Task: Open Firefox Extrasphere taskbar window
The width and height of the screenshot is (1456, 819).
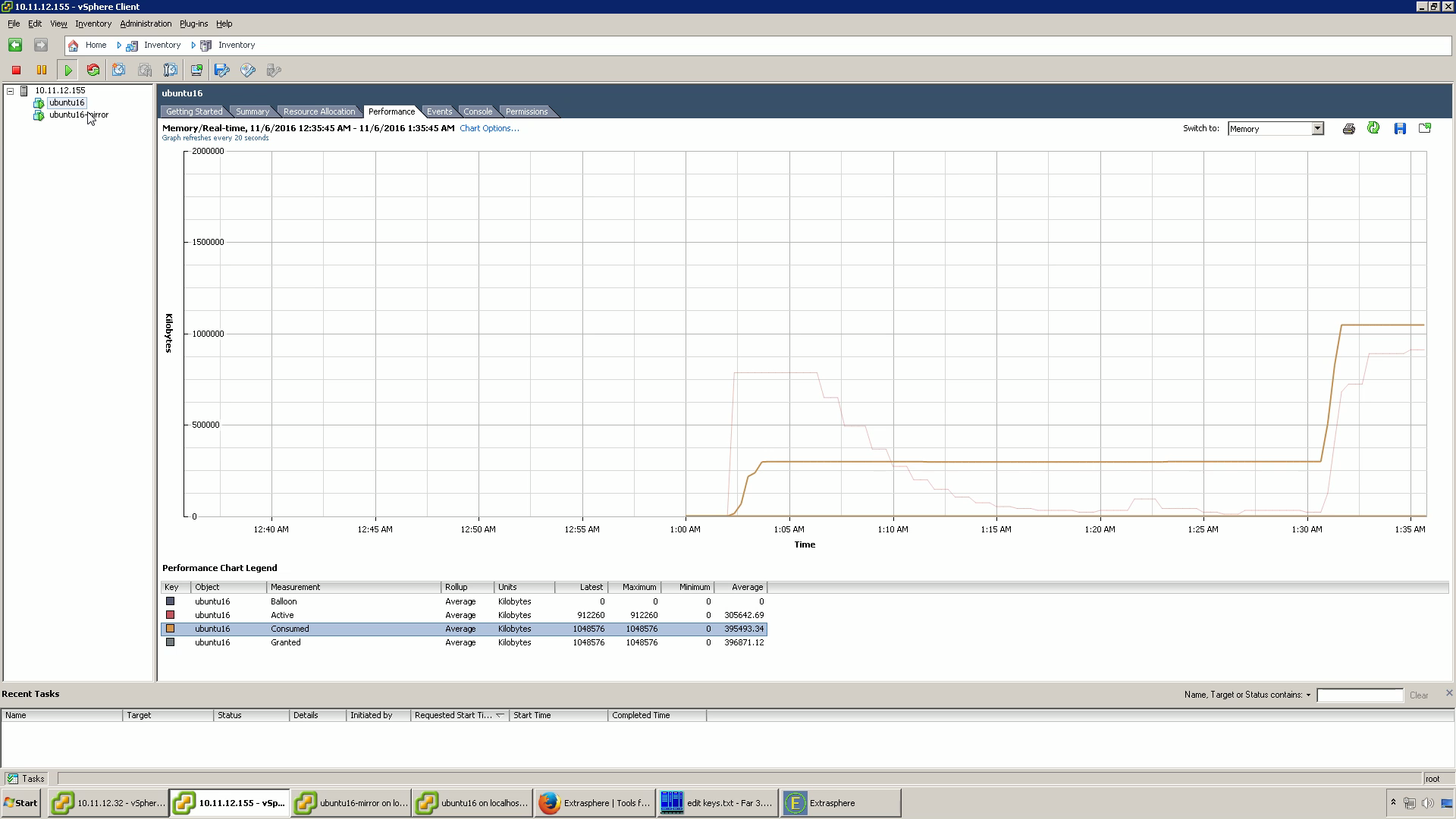Action: tap(595, 803)
